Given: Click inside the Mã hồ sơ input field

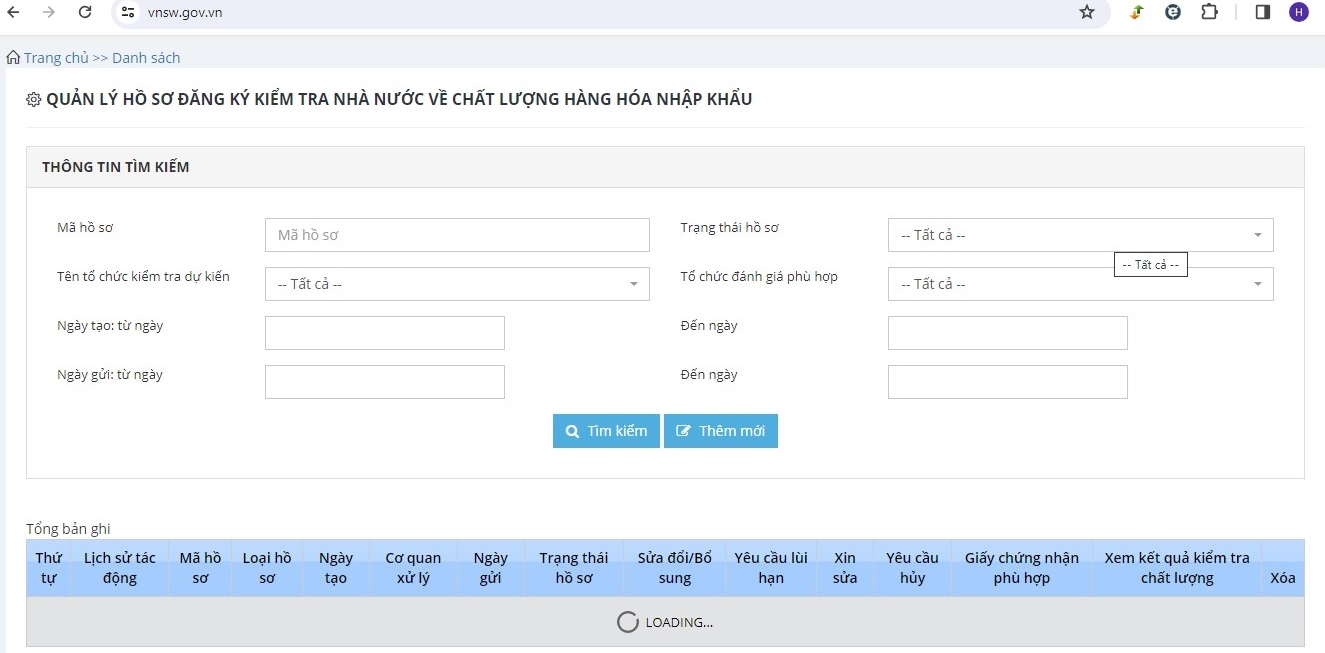Looking at the screenshot, I should 457,234.
